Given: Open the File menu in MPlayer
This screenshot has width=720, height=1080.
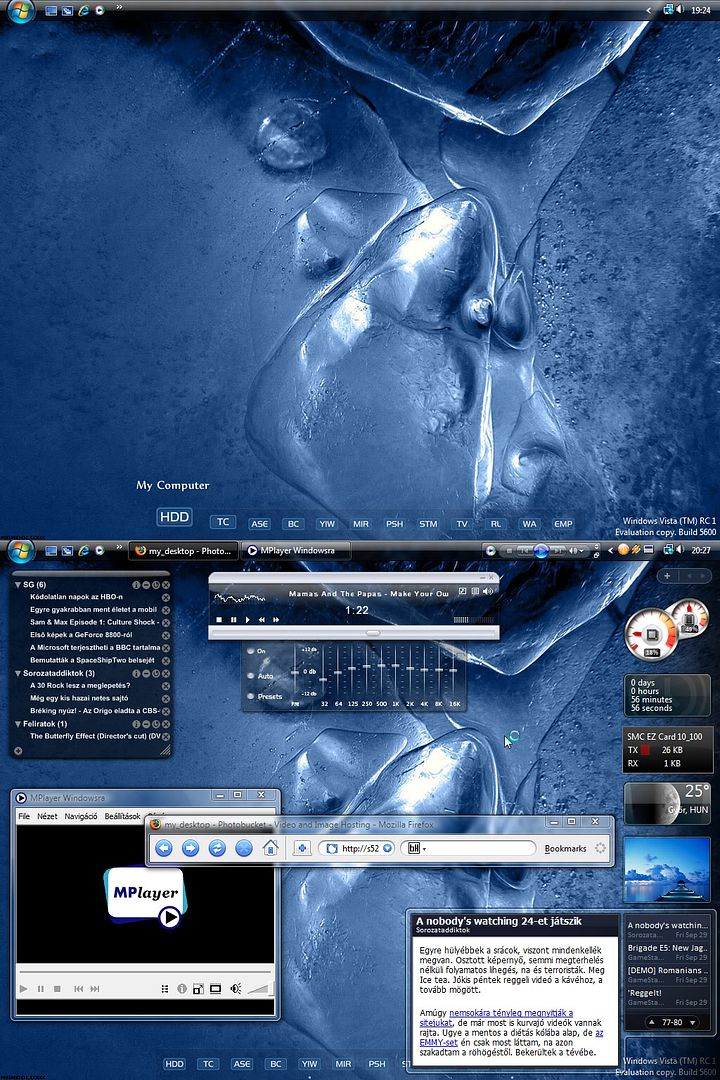Looking at the screenshot, I should [x=24, y=816].
